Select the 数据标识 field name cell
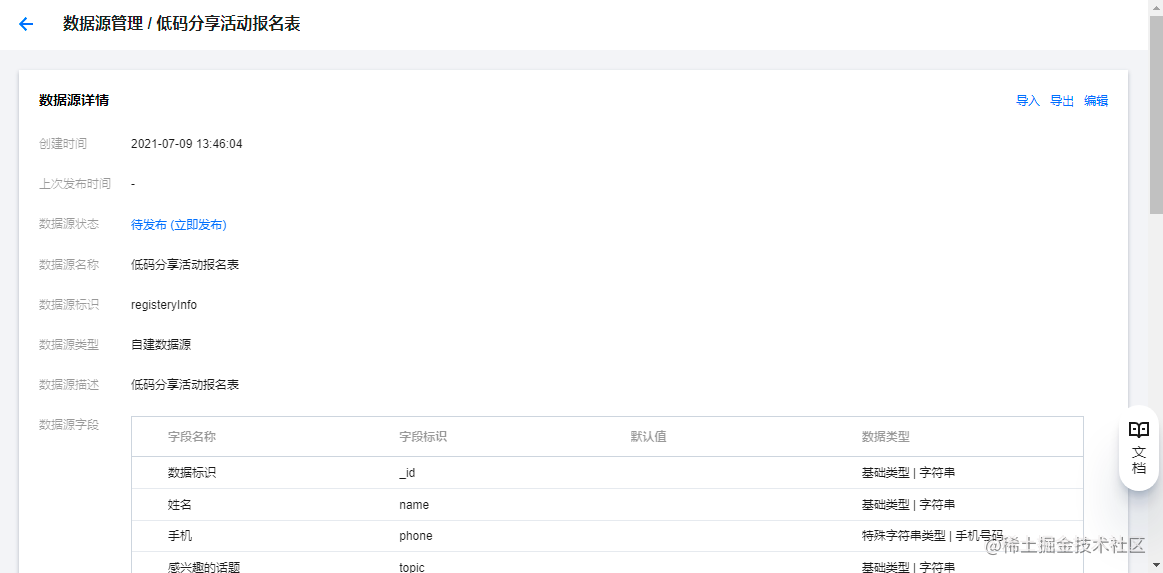1163x573 pixels. click(x=192, y=473)
